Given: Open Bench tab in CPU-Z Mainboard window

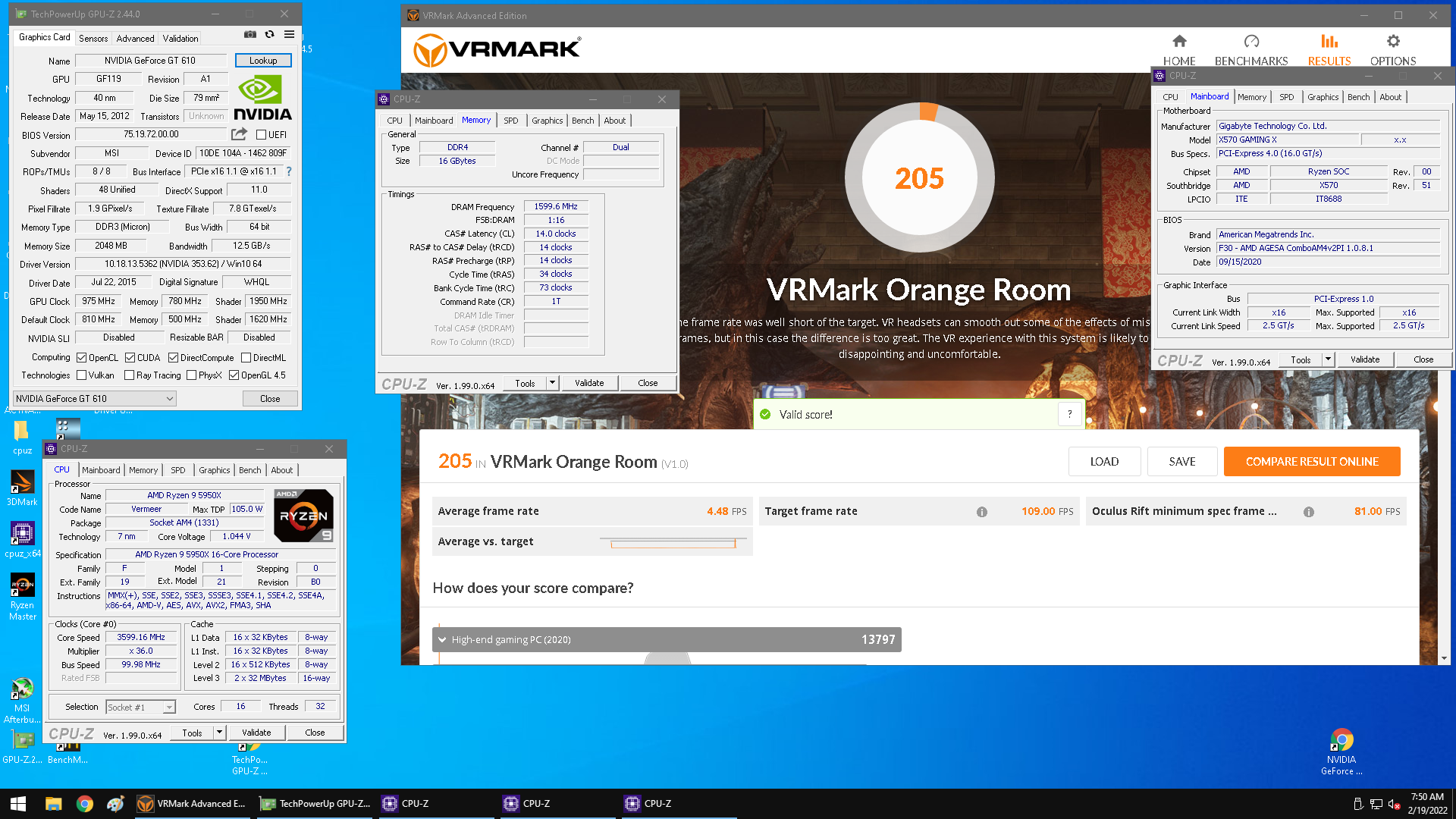Looking at the screenshot, I should [1358, 97].
